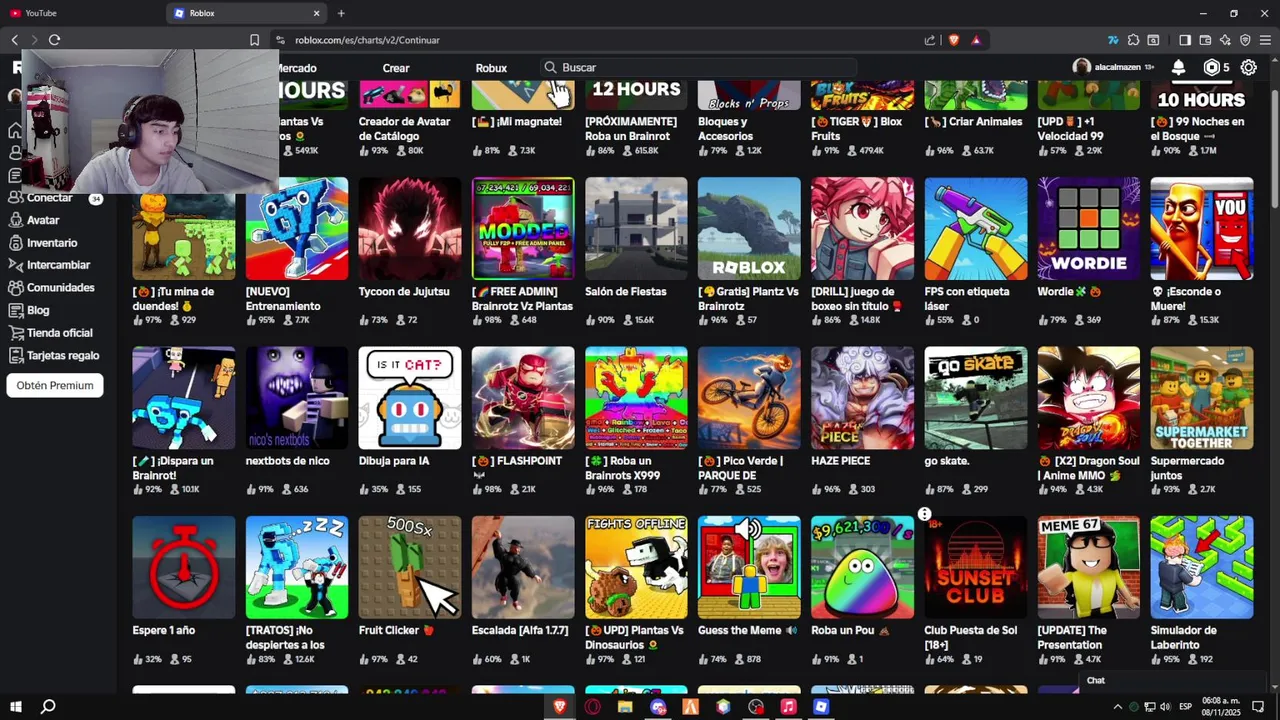Open the Mercado top navigation item
Viewport: 1280px width, 720px height.
click(297, 68)
